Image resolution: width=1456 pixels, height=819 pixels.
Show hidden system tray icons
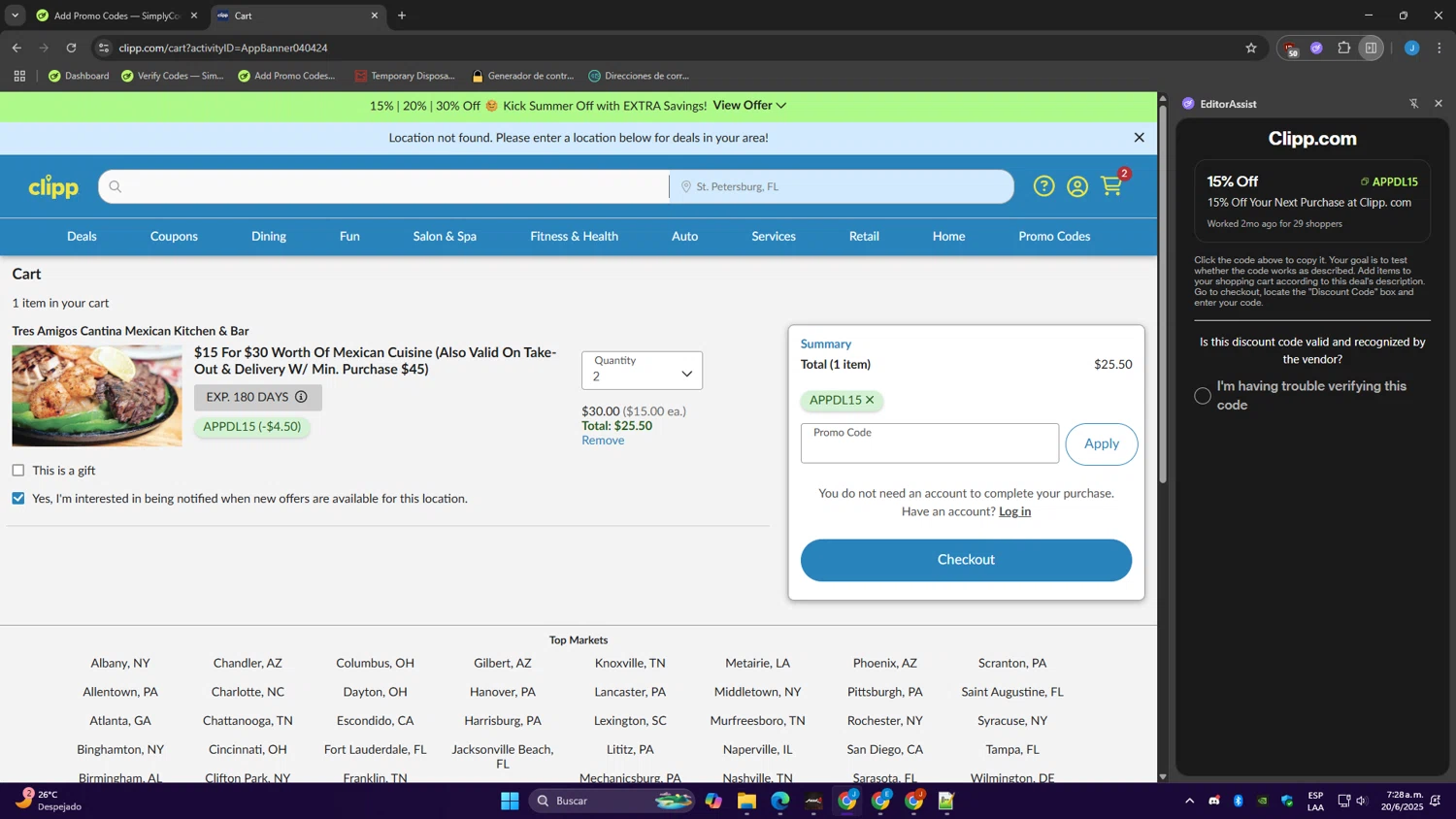click(x=1189, y=801)
